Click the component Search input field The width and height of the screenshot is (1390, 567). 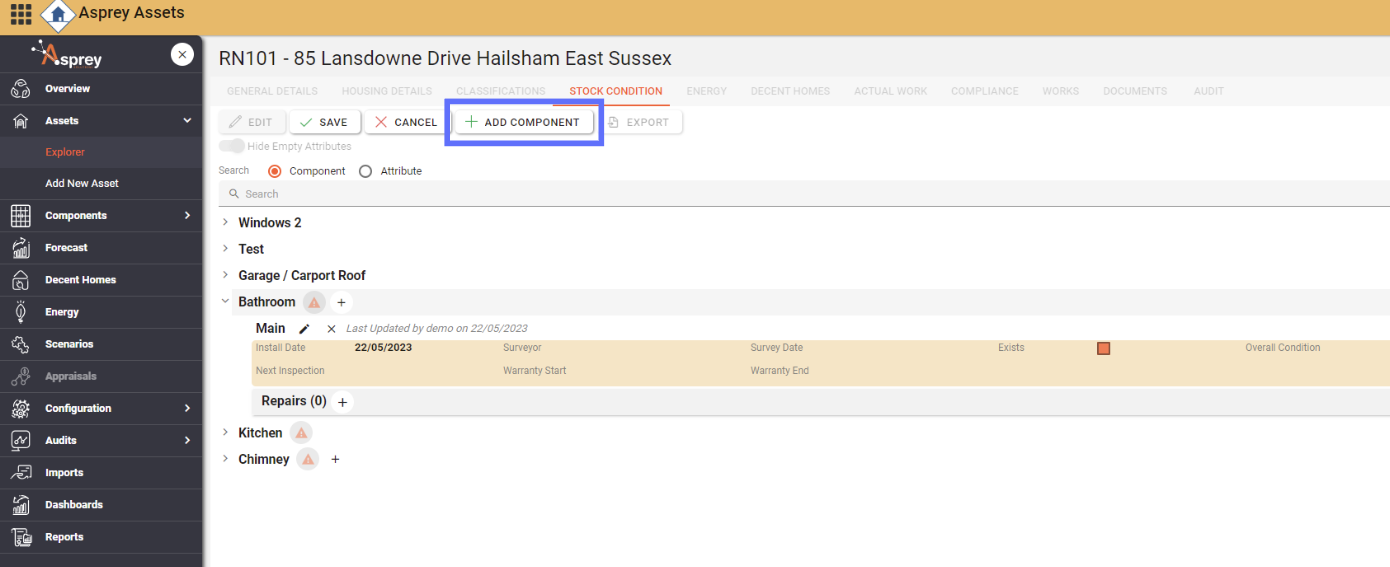tap(700, 194)
